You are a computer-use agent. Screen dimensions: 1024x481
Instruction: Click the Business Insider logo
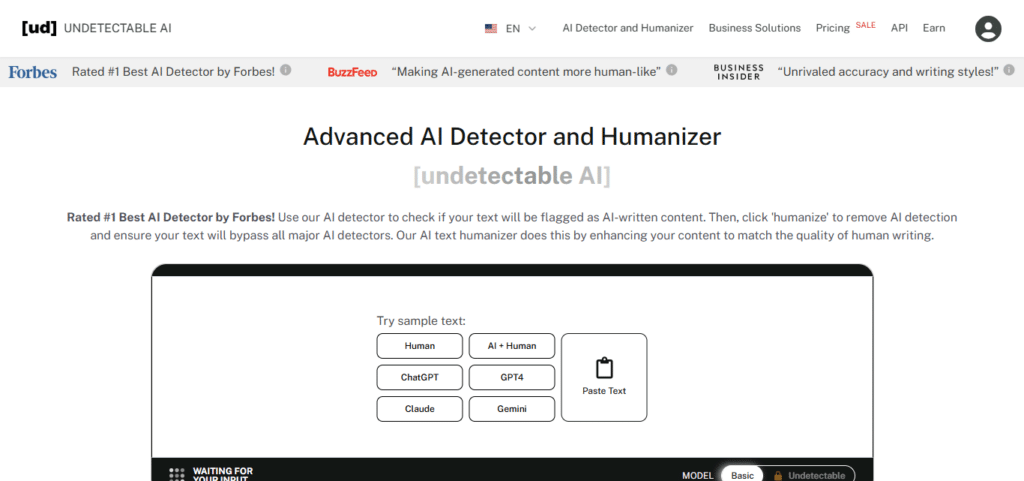coord(739,72)
